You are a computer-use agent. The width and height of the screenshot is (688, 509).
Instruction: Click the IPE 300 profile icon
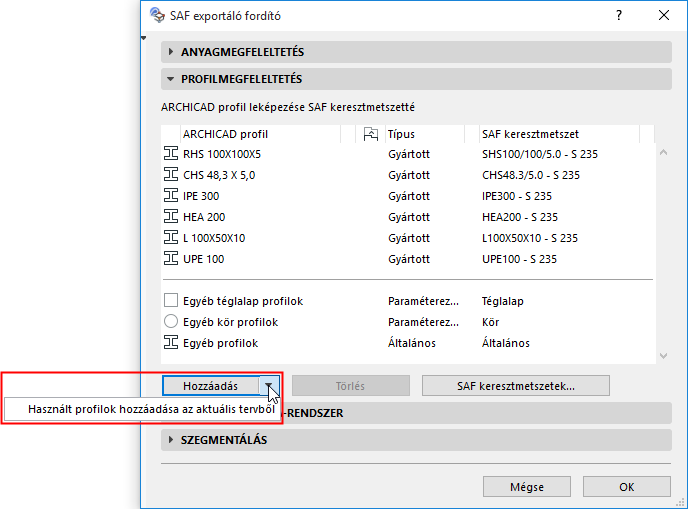[170, 196]
